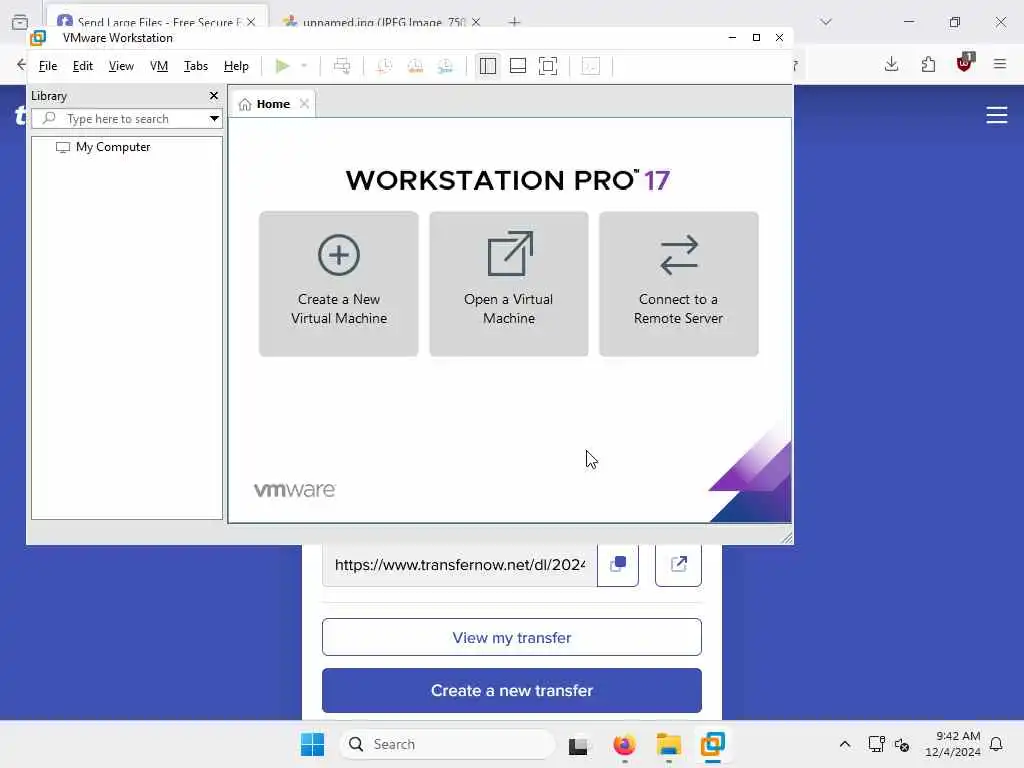Click Send Ctrl+Alt+Del toolbar icon
The image size is (1024, 768).
pos(342,66)
